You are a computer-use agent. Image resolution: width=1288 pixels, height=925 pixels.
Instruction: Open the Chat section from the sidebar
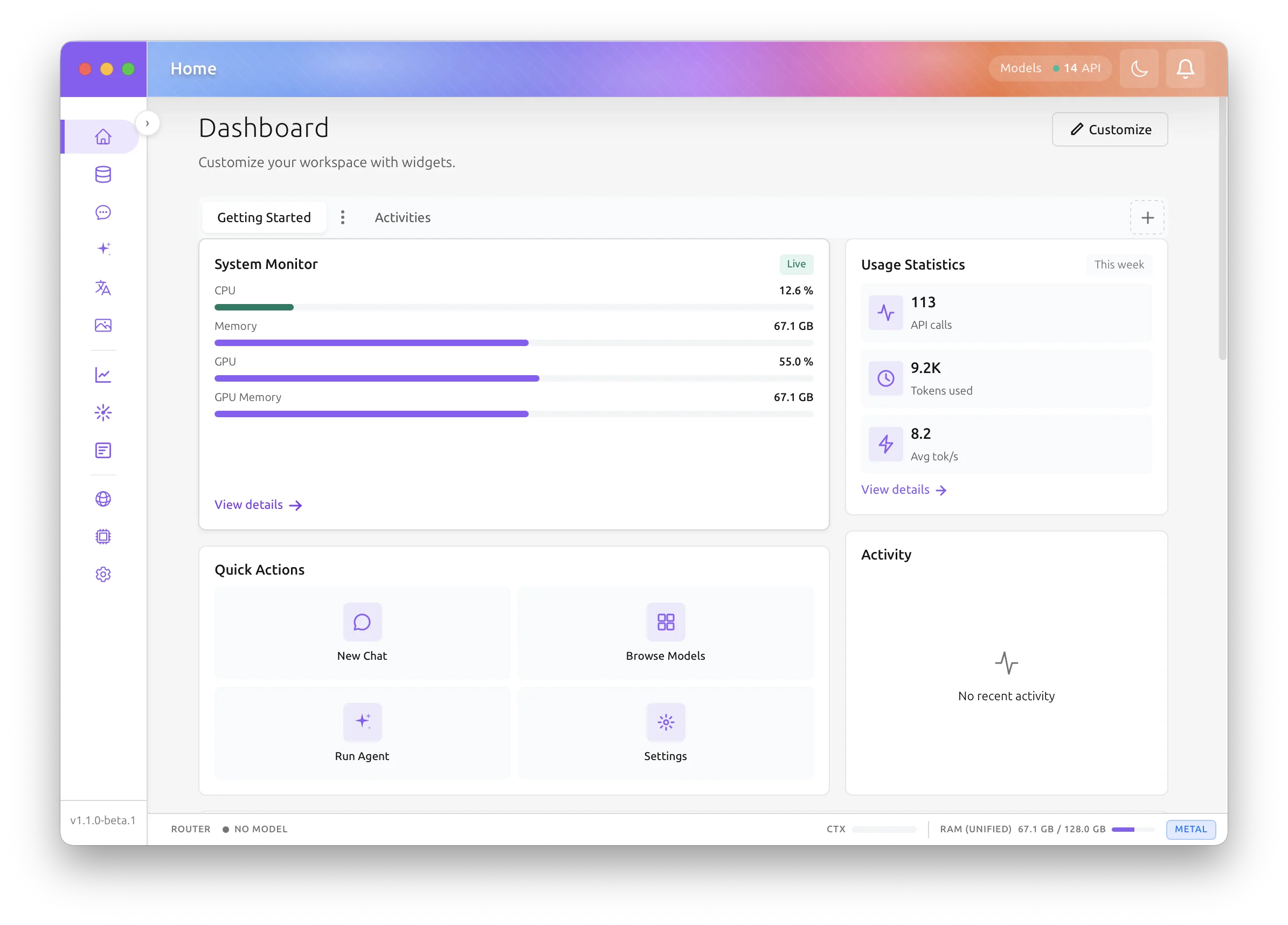pos(103,212)
